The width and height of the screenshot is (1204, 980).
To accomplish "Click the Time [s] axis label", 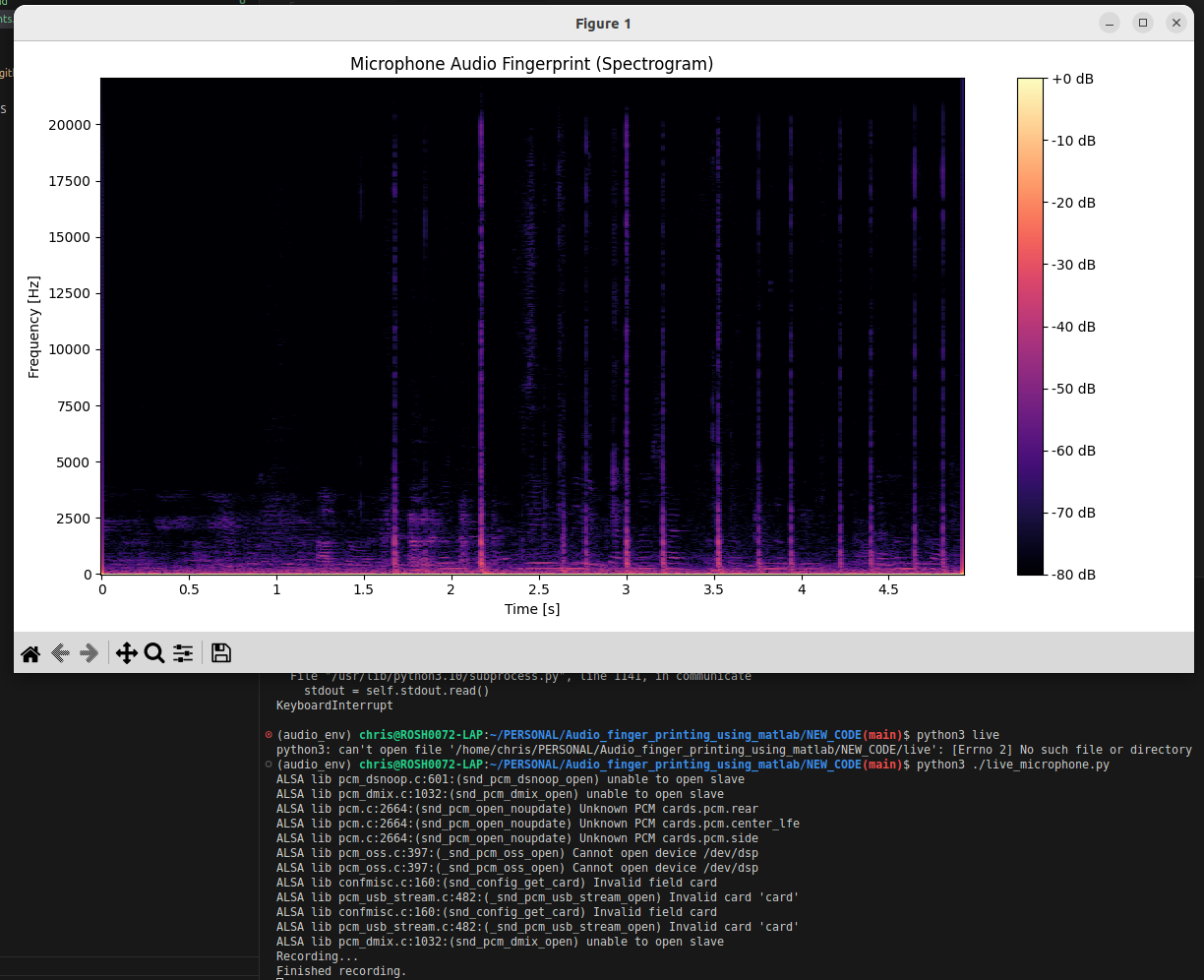I will point(532,609).
